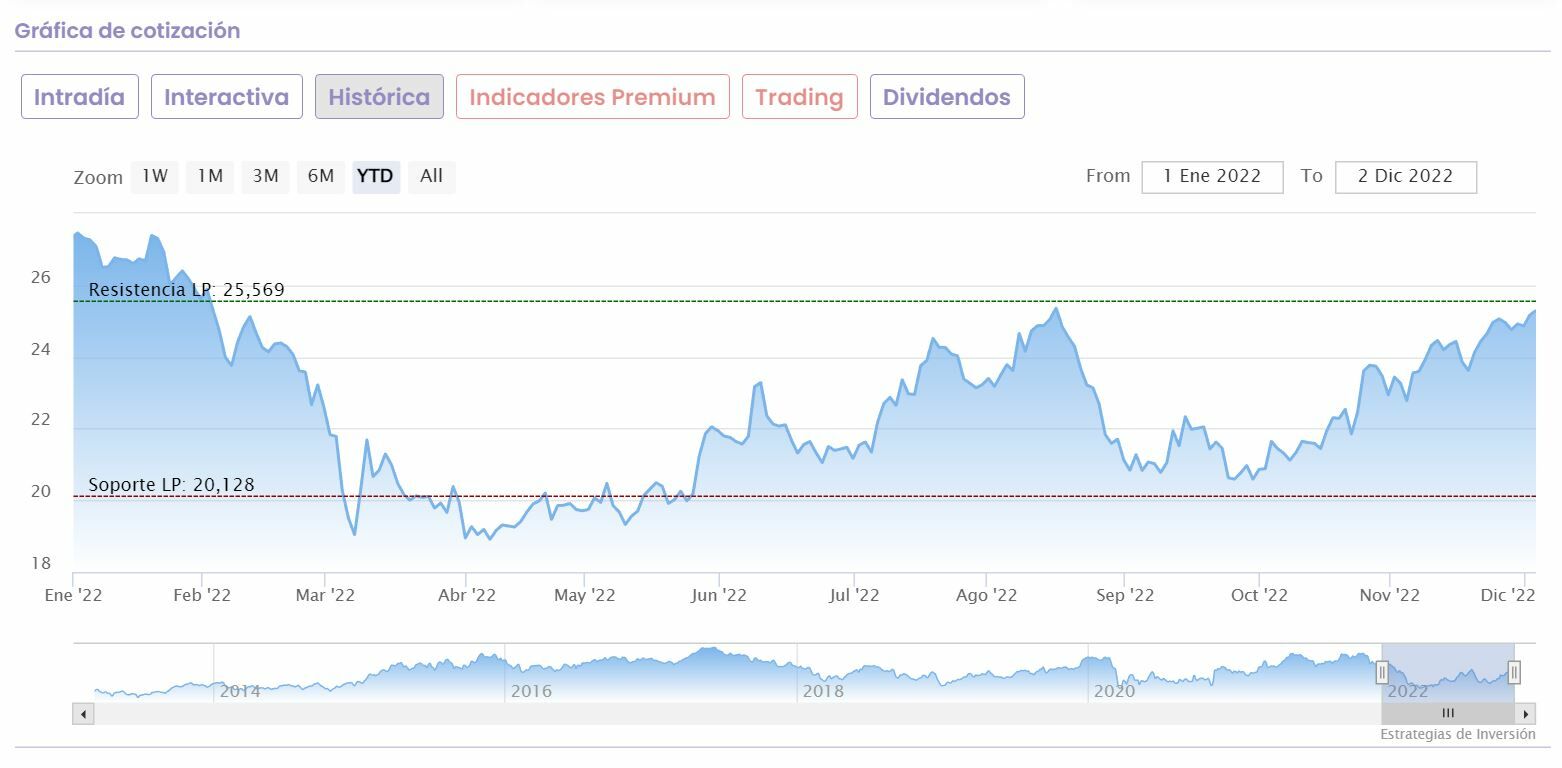Set zoom to 1W
The image size is (1562, 768).
point(154,177)
